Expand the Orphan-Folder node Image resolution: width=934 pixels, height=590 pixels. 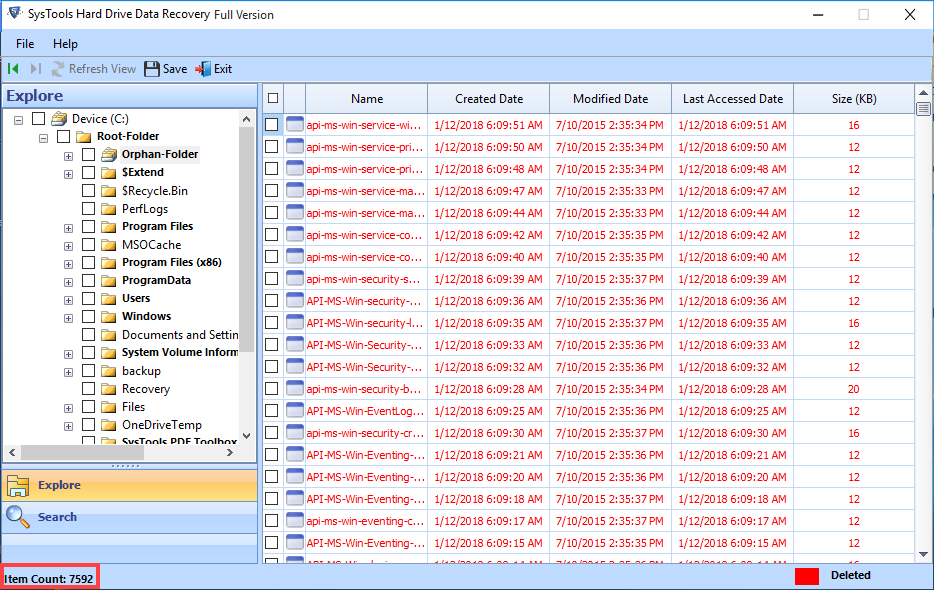click(69, 156)
